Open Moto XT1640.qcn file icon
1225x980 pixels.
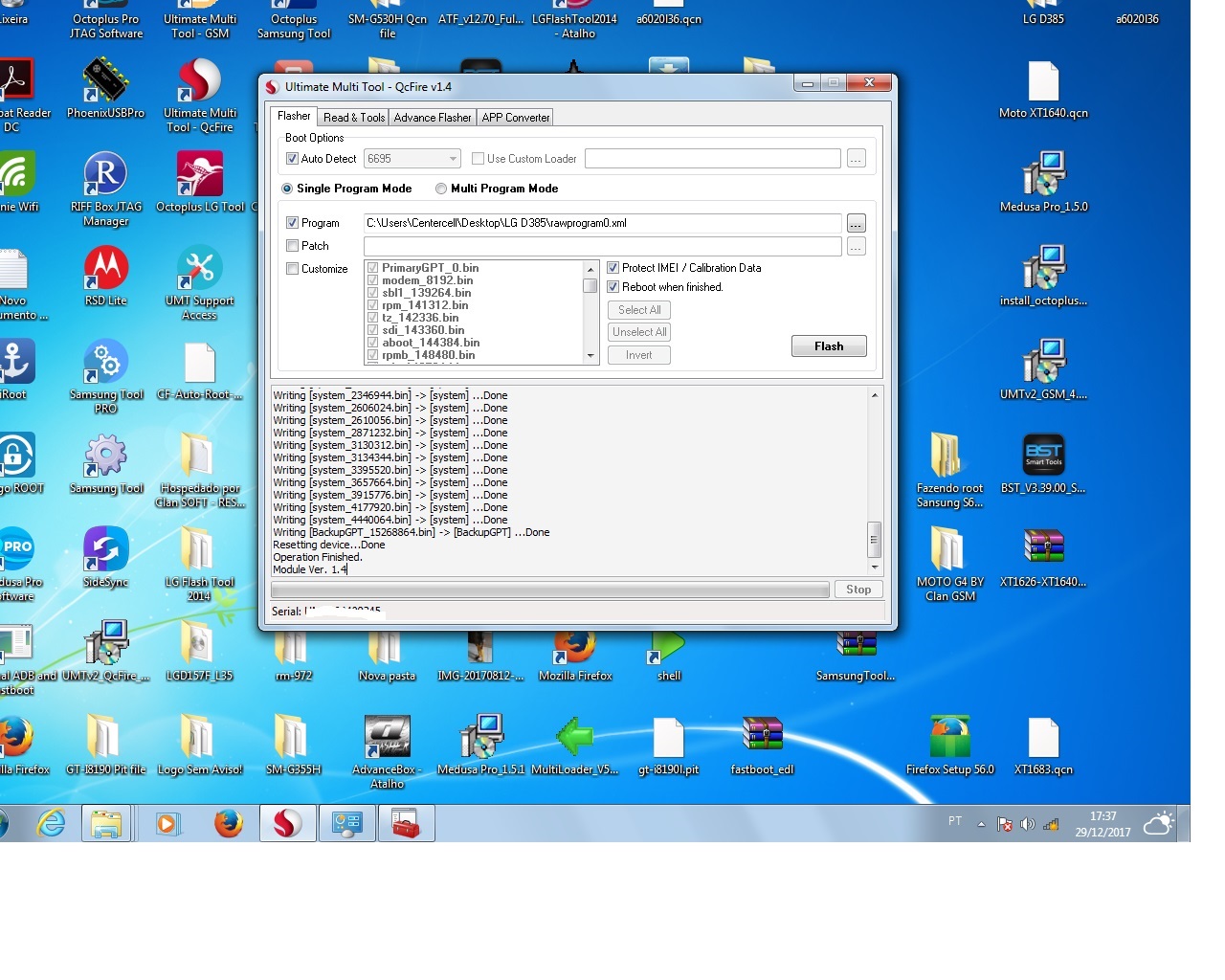click(1043, 88)
